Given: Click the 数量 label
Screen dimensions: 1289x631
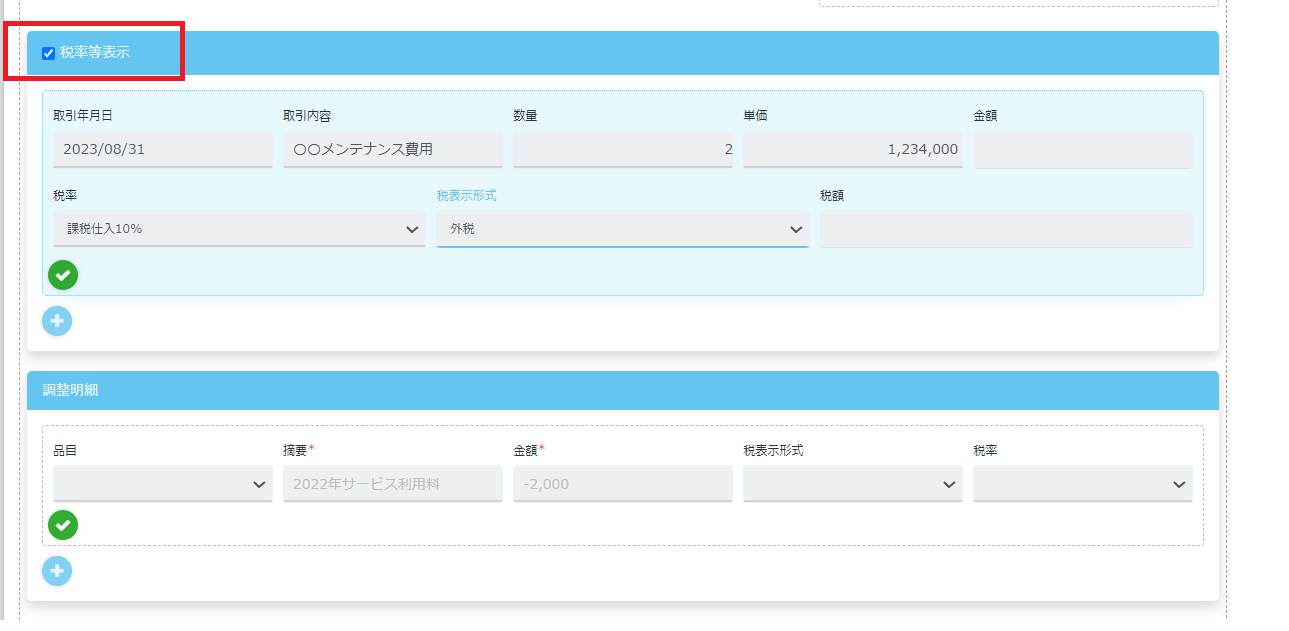Looking at the screenshot, I should coord(525,116).
